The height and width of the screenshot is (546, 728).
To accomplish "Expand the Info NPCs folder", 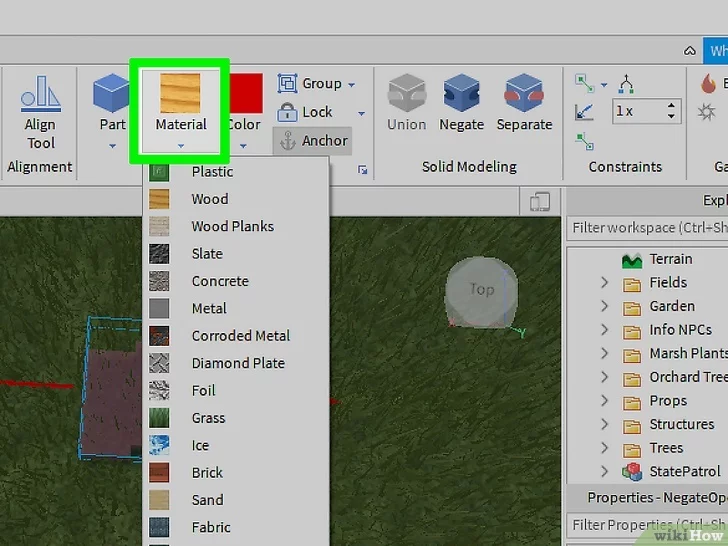I will pos(604,330).
